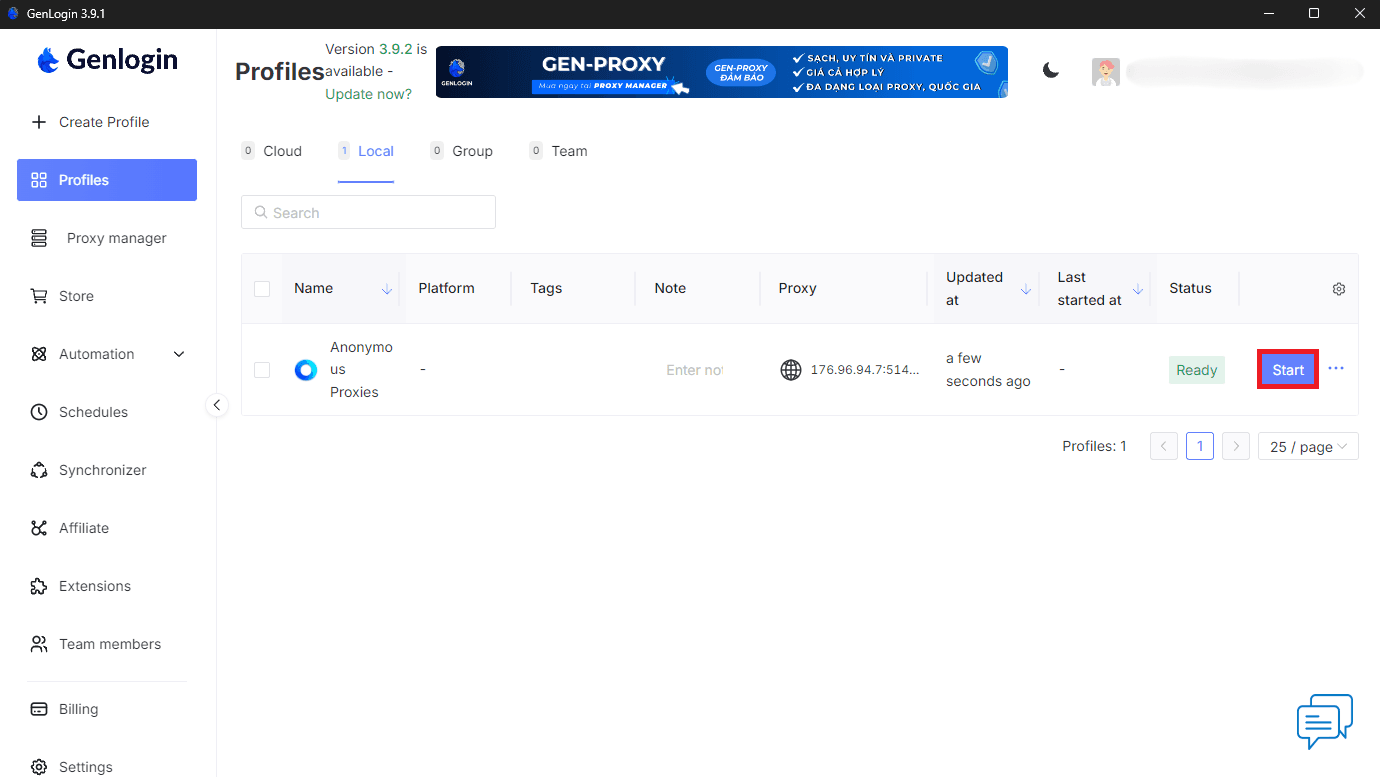Click inside the Search profiles field
Viewport: 1380px width, 777px height.
click(x=368, y=212)
